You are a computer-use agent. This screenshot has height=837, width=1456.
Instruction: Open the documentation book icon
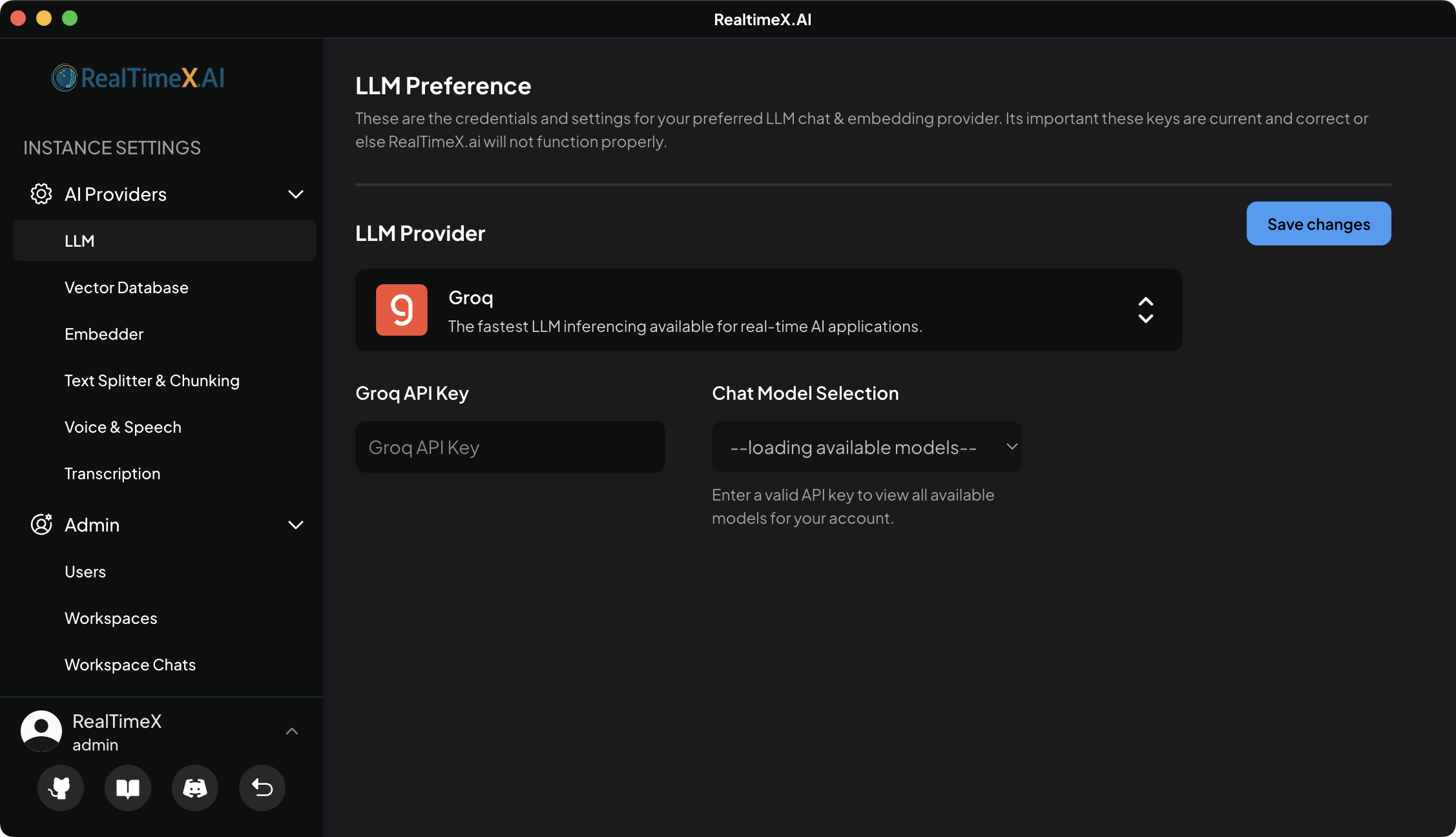coord(127,788)
